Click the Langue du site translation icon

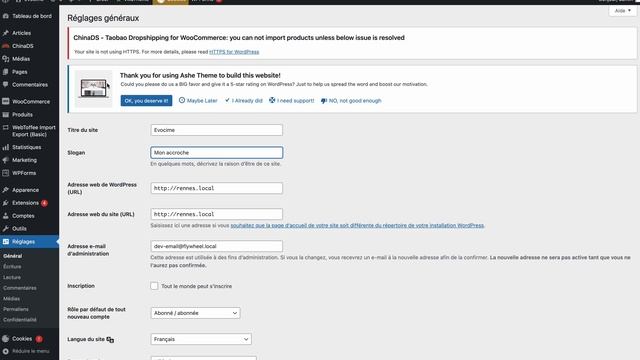[x=110, y=340]
